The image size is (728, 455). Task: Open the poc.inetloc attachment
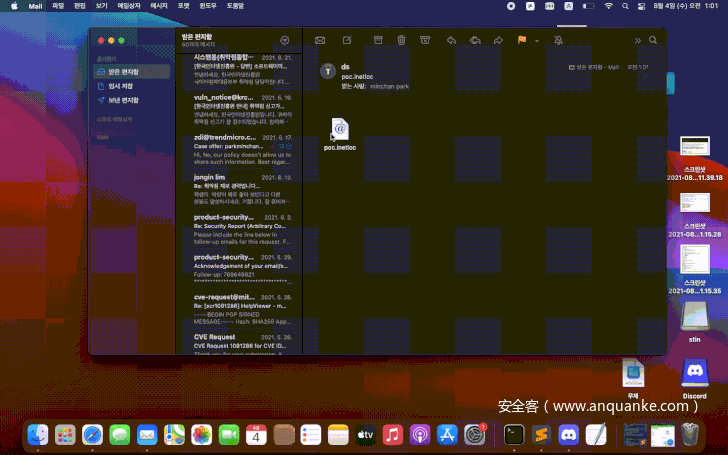(340, 129)
